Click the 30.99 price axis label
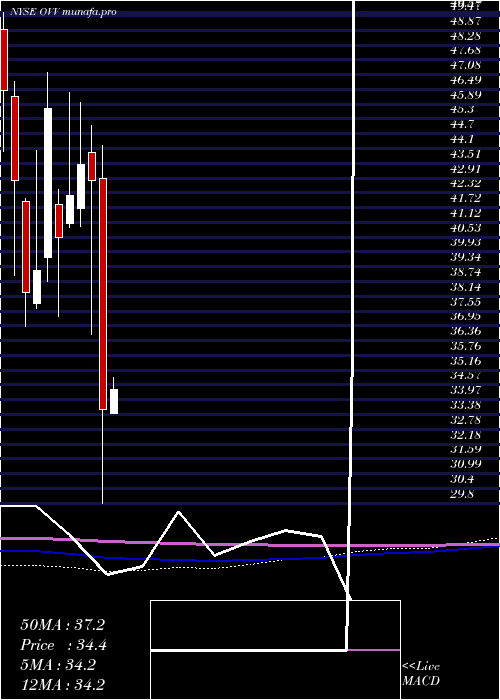Viewport: 500px width, 700px height. (466, 464)
